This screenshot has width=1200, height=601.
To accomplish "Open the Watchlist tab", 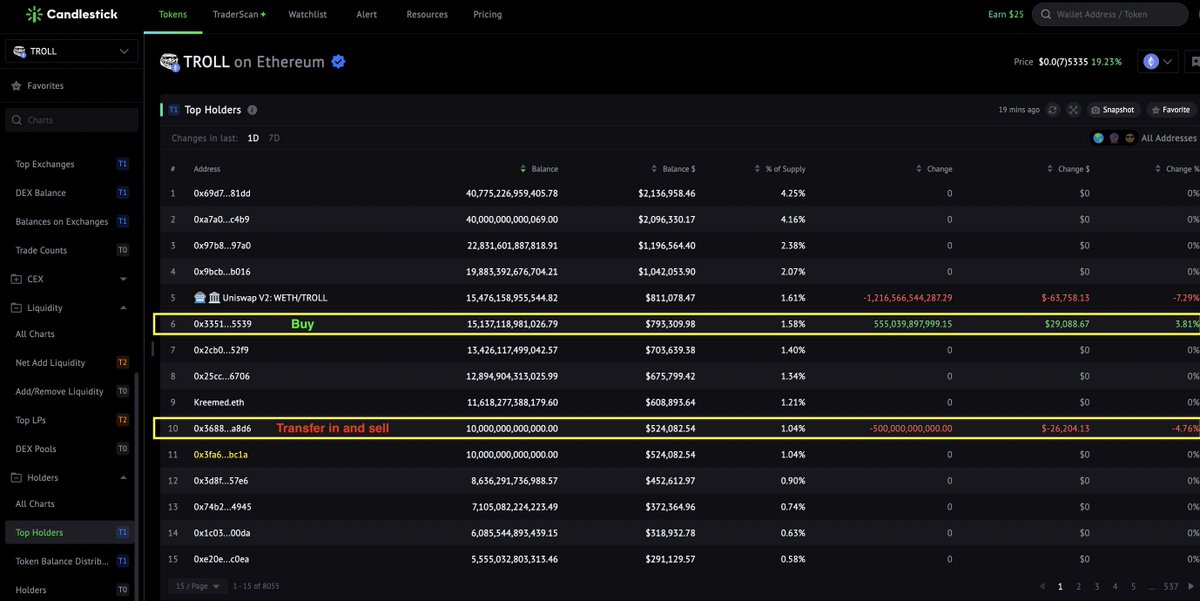I will (x=306, y=15).
